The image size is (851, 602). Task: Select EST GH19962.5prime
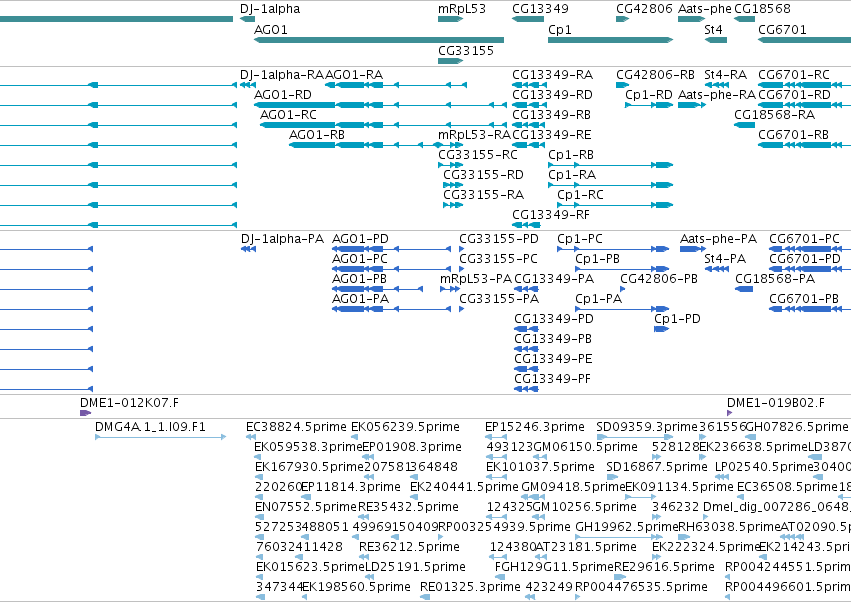[627, 527]
